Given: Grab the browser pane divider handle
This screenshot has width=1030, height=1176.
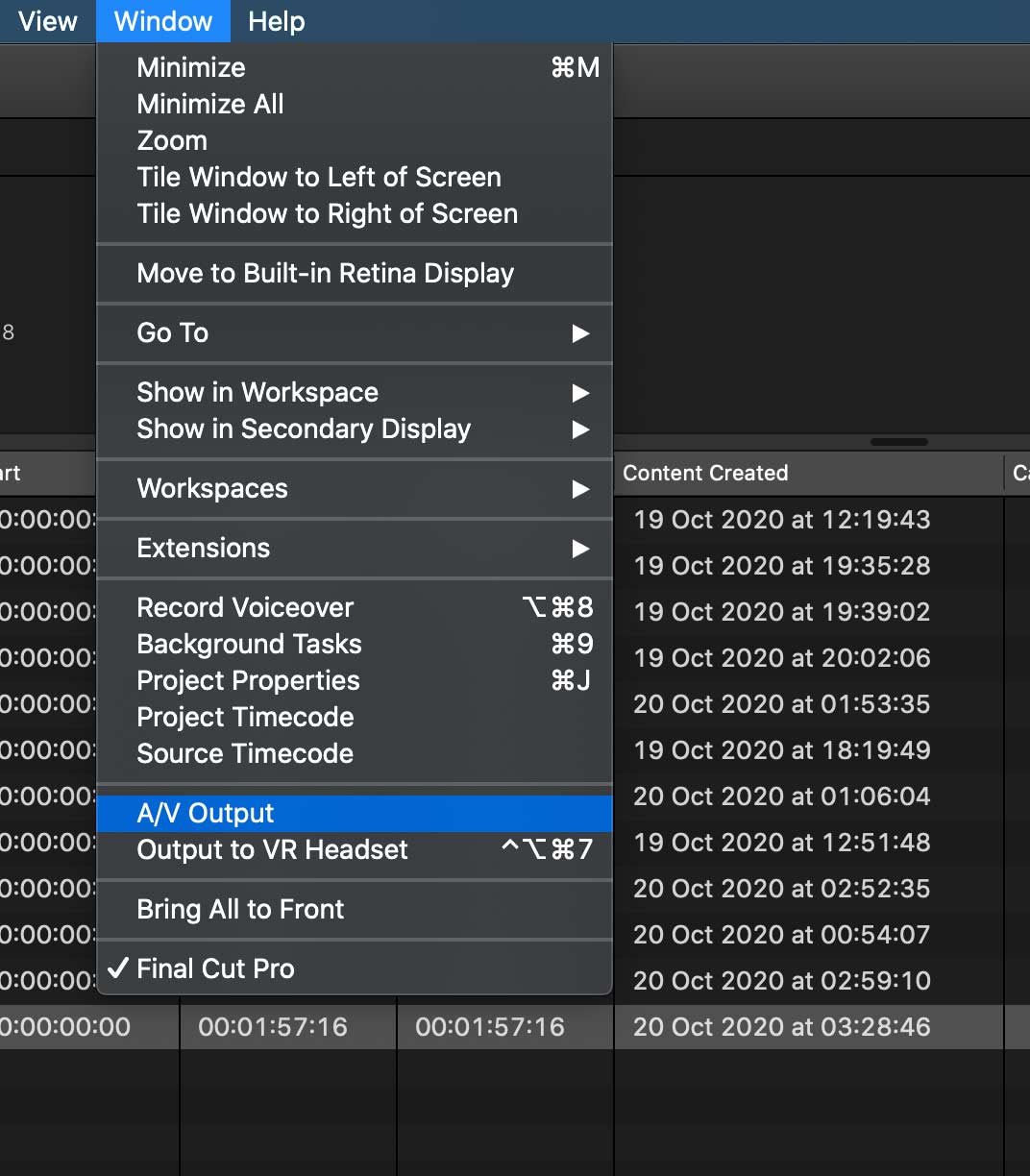Looking at the screenshot, I should 899,442.
